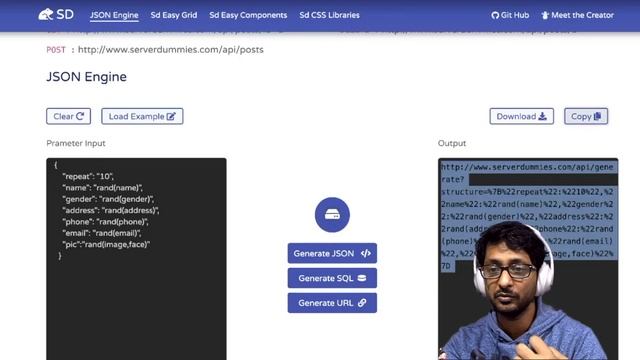Copy the output text
Image resolution: width=640 pixels, height=360 pixels.
[586, 116]
